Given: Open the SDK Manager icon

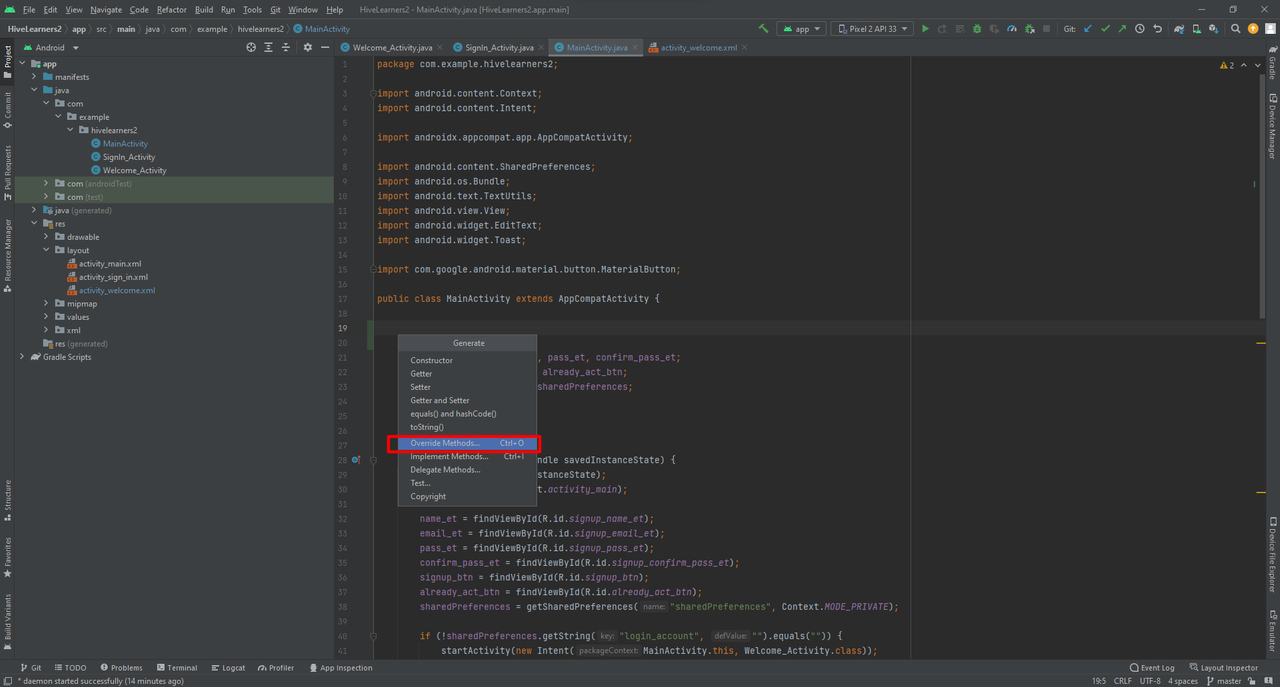Looking at the screenshot, I should click(x=1215, y=29).
